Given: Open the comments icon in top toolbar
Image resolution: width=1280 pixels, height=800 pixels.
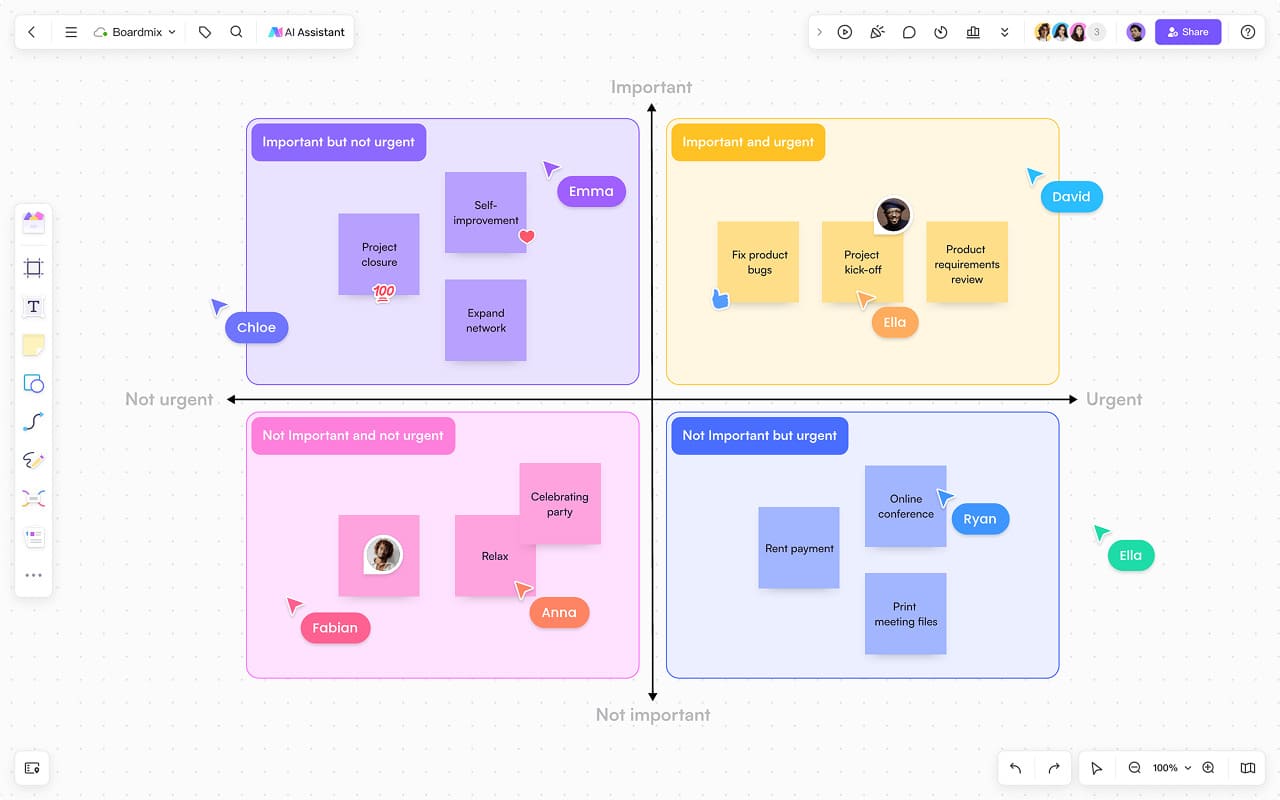Looking at the screenshot, I should (909, 32).
